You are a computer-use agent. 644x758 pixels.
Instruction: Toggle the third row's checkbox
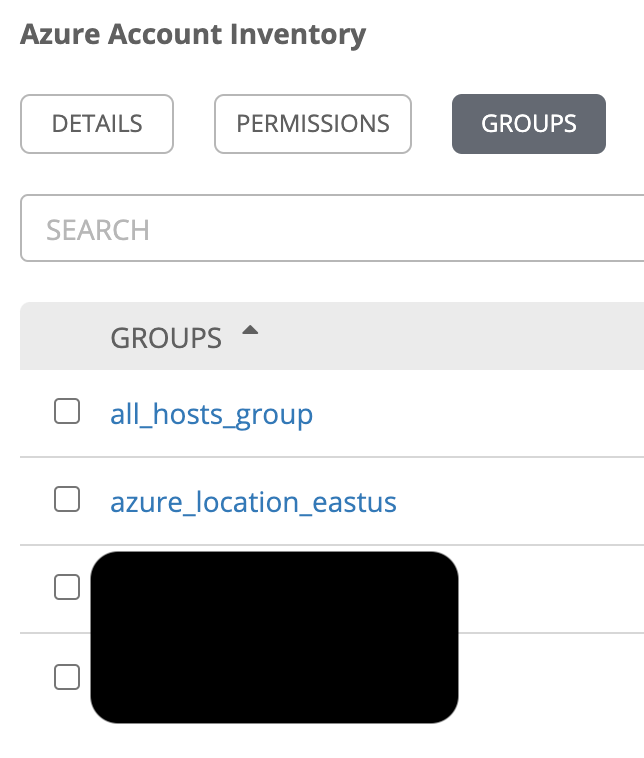tap(67, 588)
